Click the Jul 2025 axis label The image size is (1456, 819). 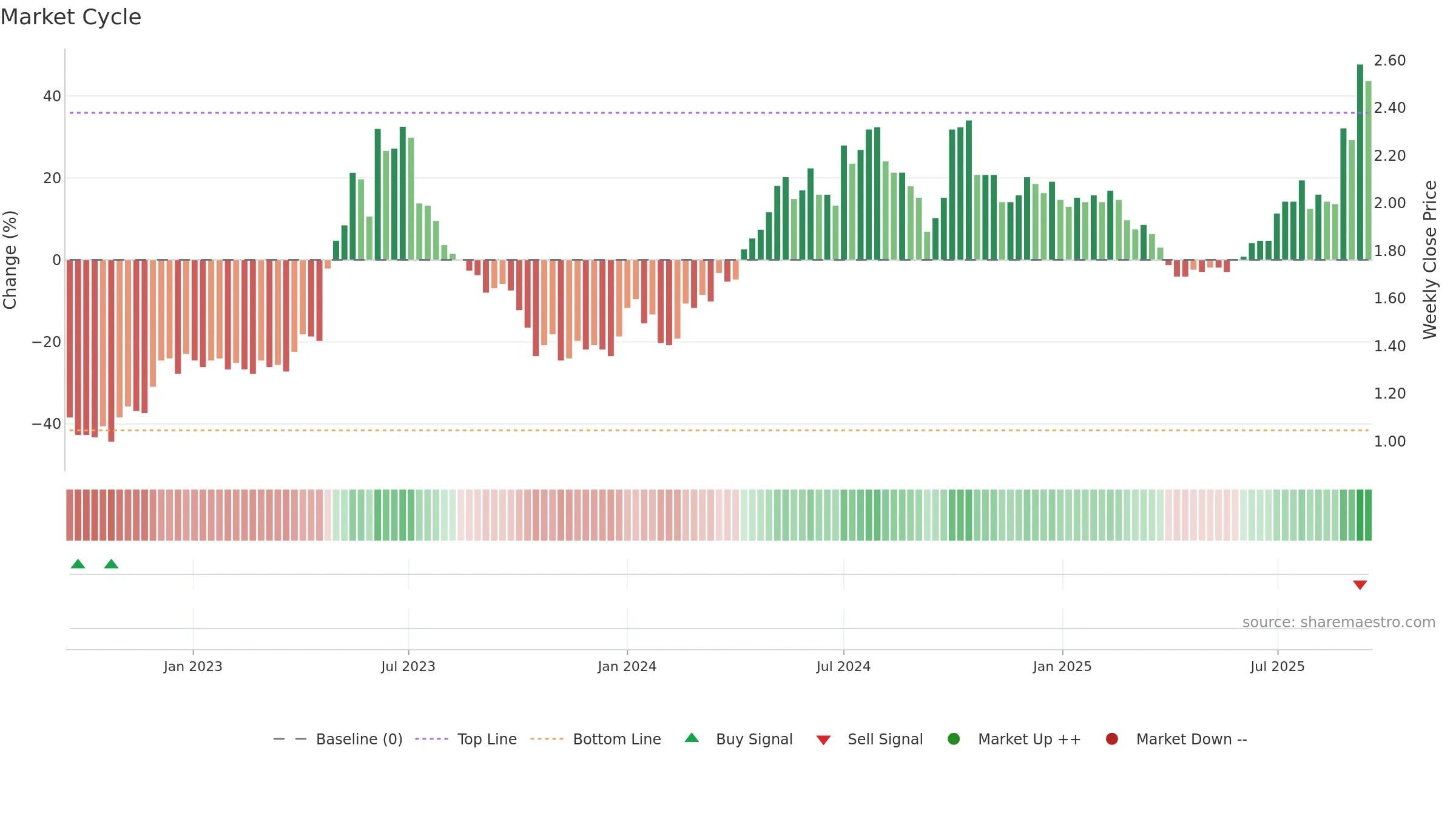[x=1278, y=666]
